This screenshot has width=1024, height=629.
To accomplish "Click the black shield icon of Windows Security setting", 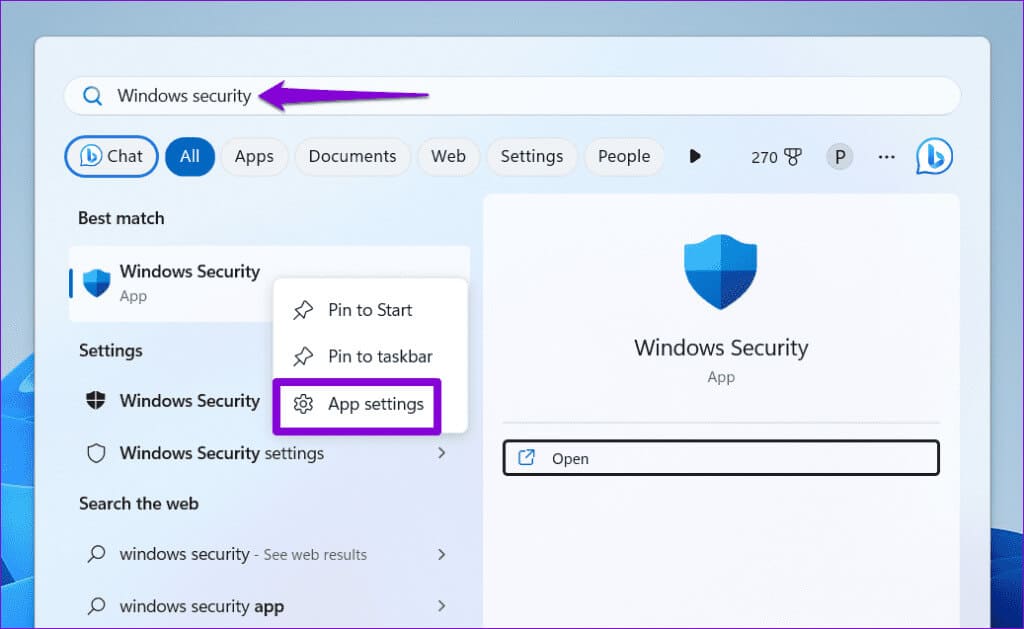I will click(96, 400).
